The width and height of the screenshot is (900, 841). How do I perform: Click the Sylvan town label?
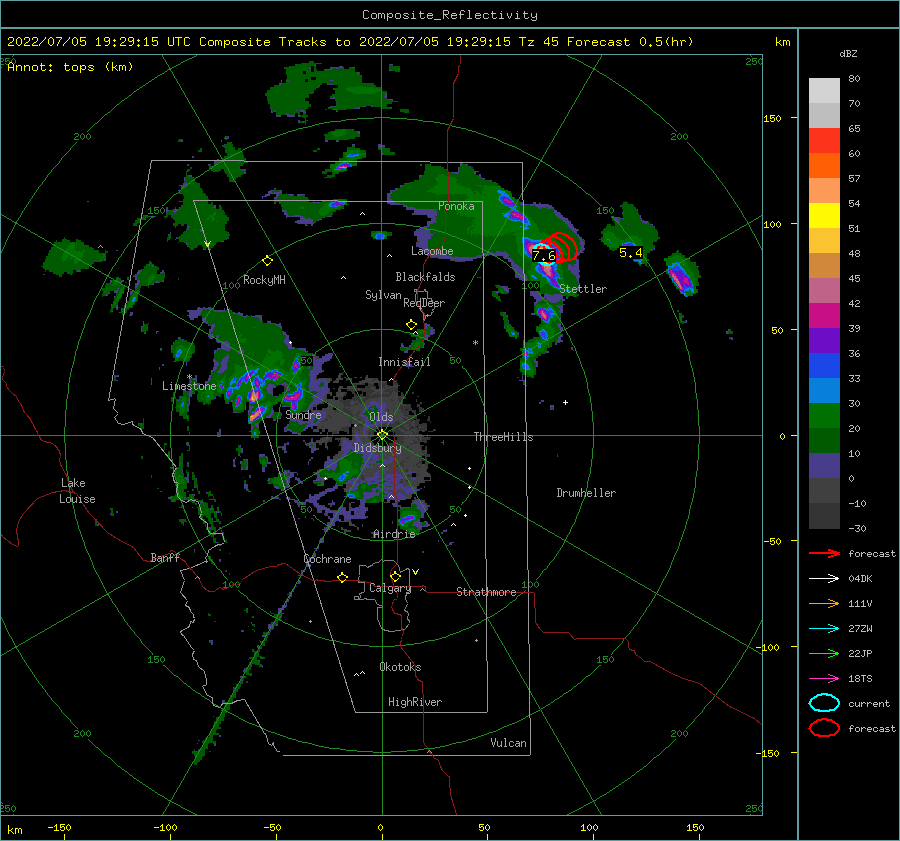pos(383,295)
